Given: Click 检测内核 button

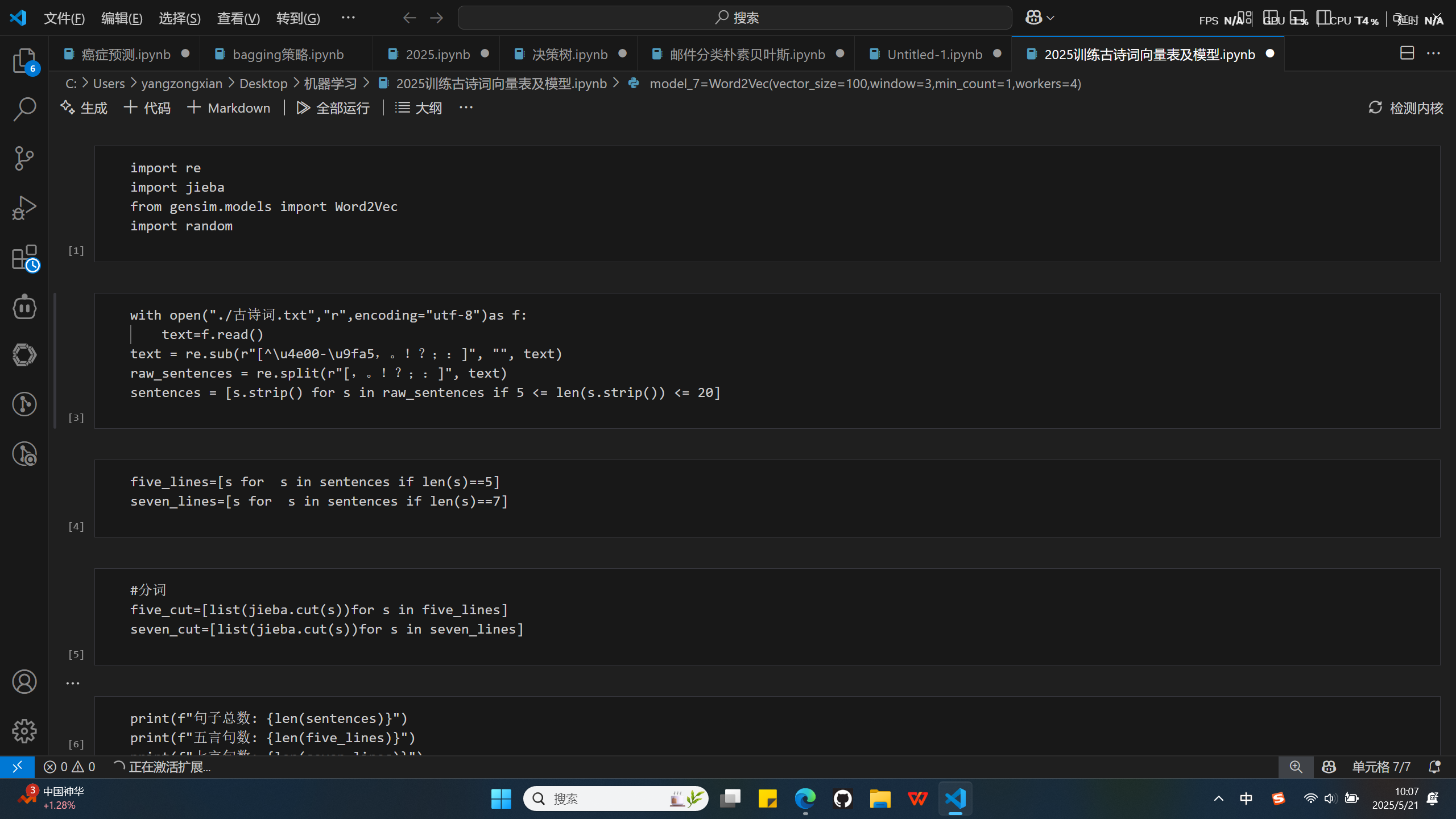Looking at the screenshot, I should [x=1405, y=107].
